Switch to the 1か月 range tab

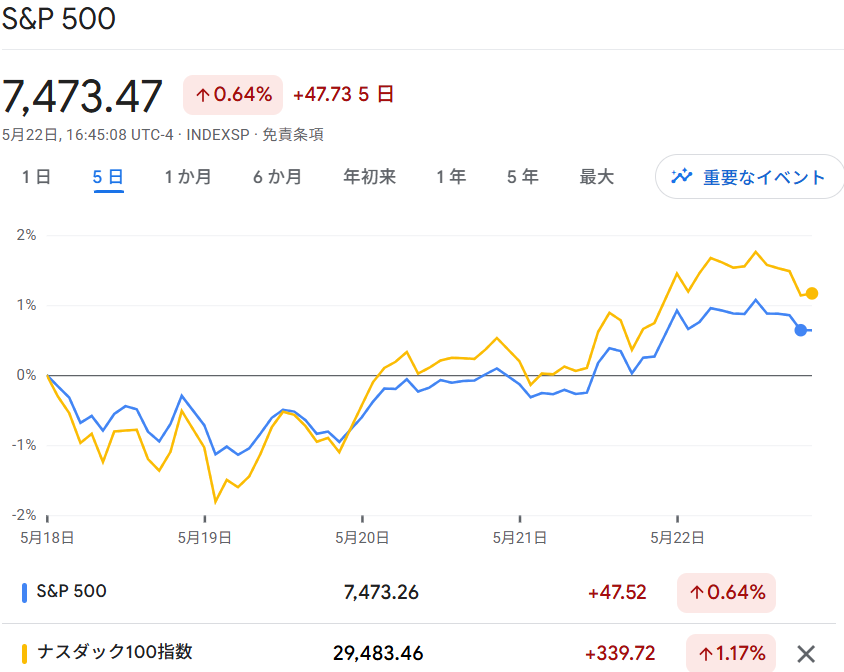(x=188, y=177)
